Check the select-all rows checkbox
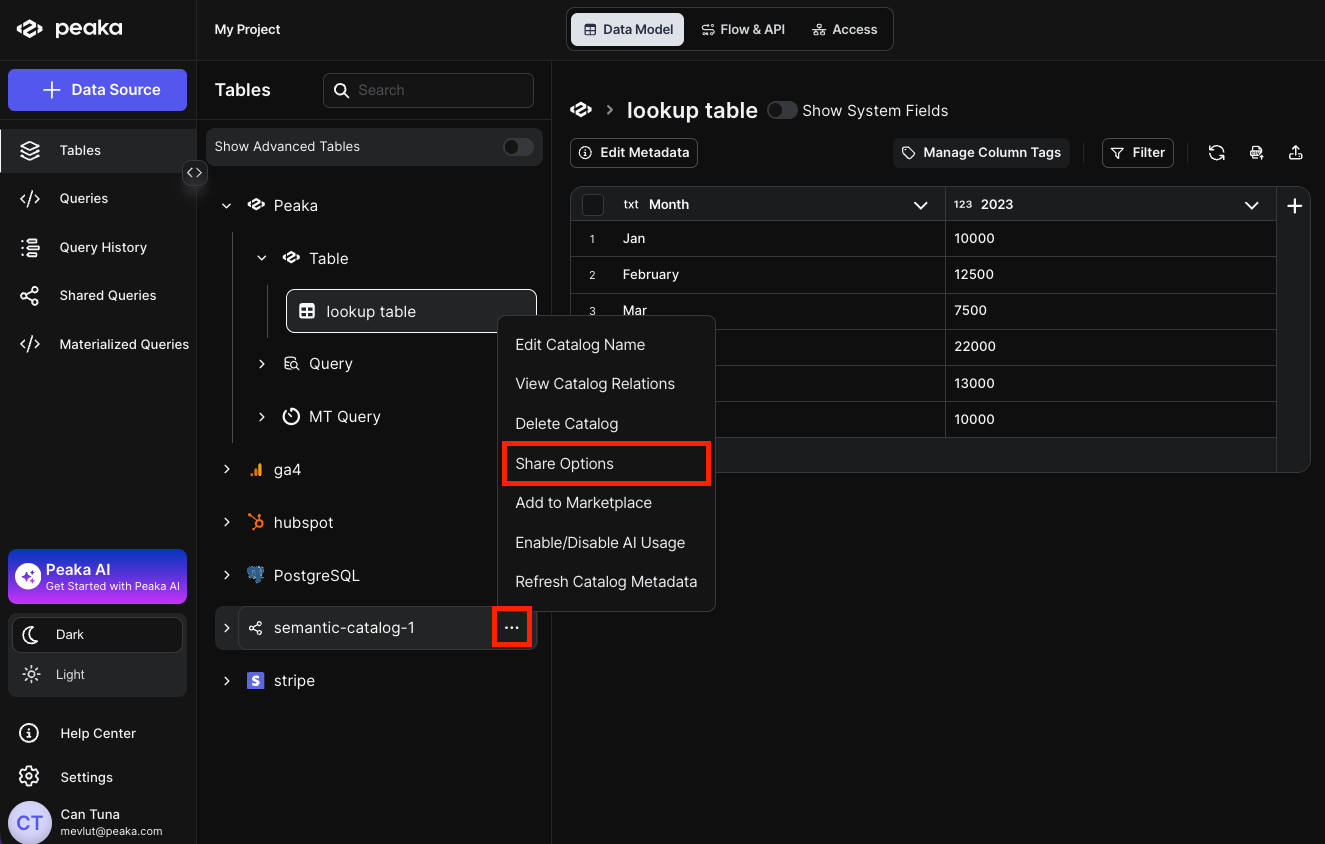Screen dimensions: 1325x844 (x=593, y=205)
